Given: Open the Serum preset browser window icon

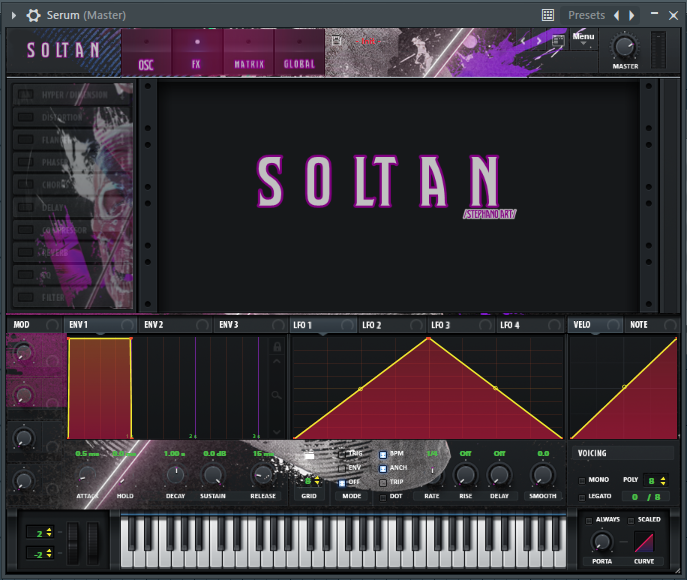Looking at the screenshot, I should [558, 41].
